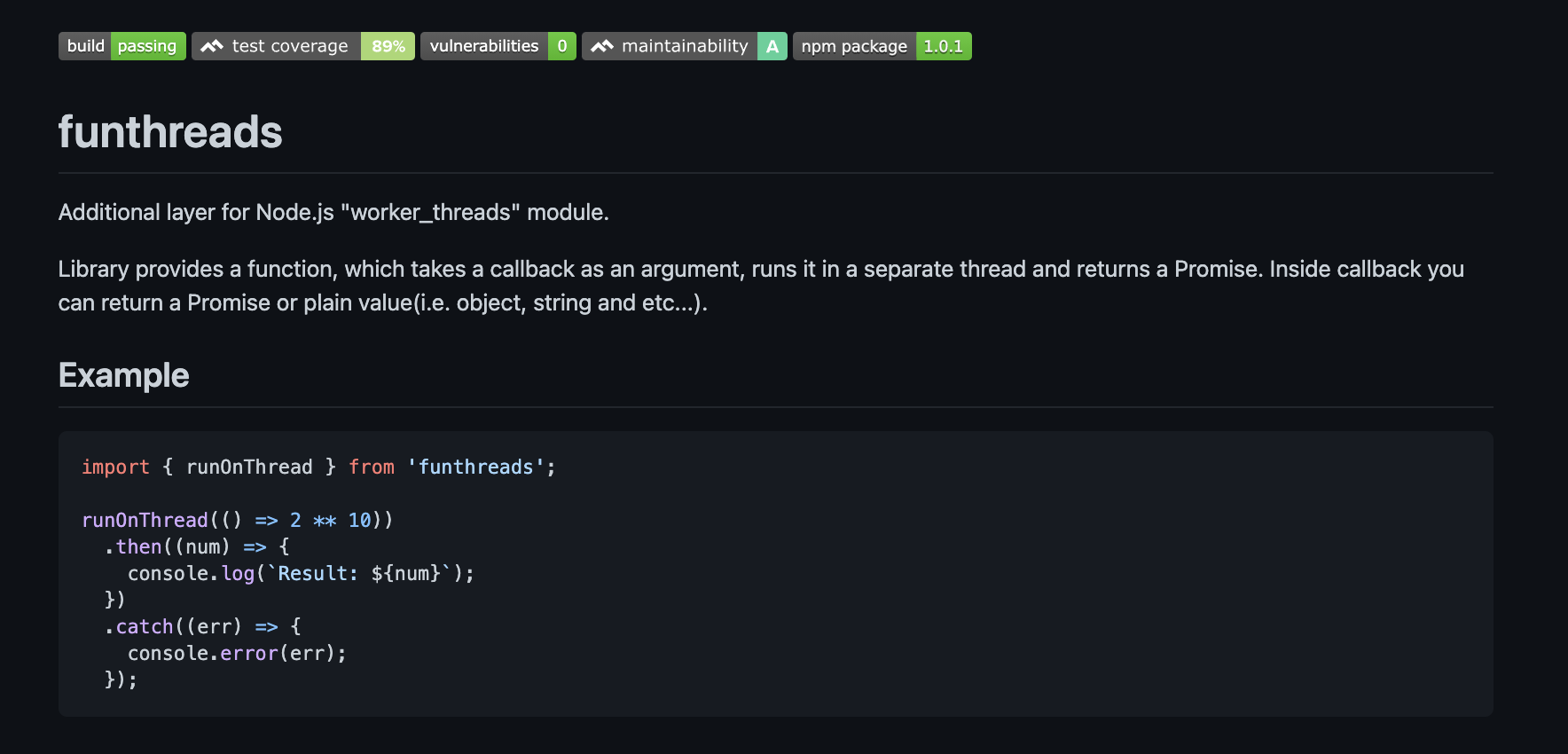Click the Code Climate icon in test coverage badge
Screen dimensions: 1568x754
point(212,46)
